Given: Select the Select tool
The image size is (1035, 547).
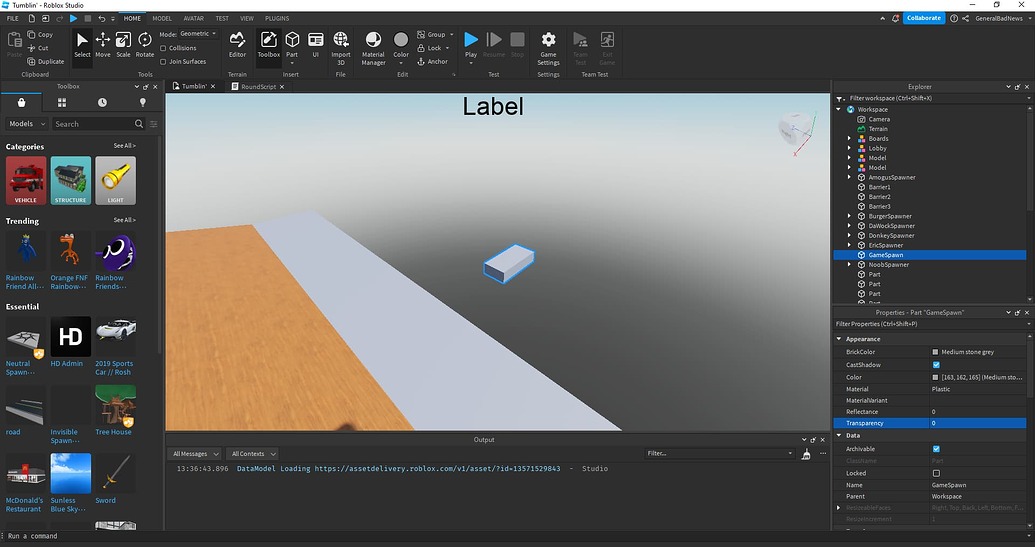Looking at the screenshot, I should coord(83,45).
